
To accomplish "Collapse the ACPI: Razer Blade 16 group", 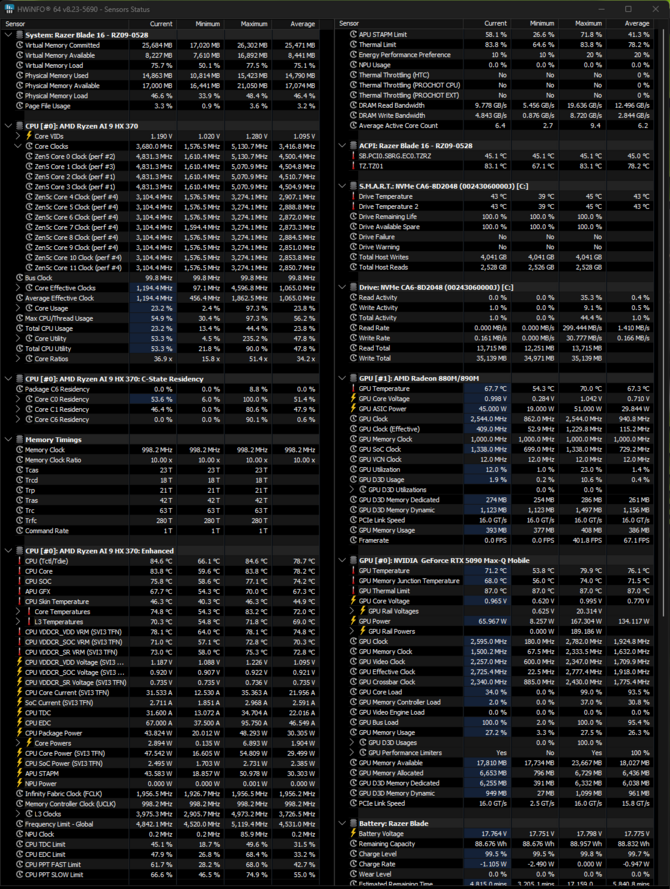I will 342,146.
